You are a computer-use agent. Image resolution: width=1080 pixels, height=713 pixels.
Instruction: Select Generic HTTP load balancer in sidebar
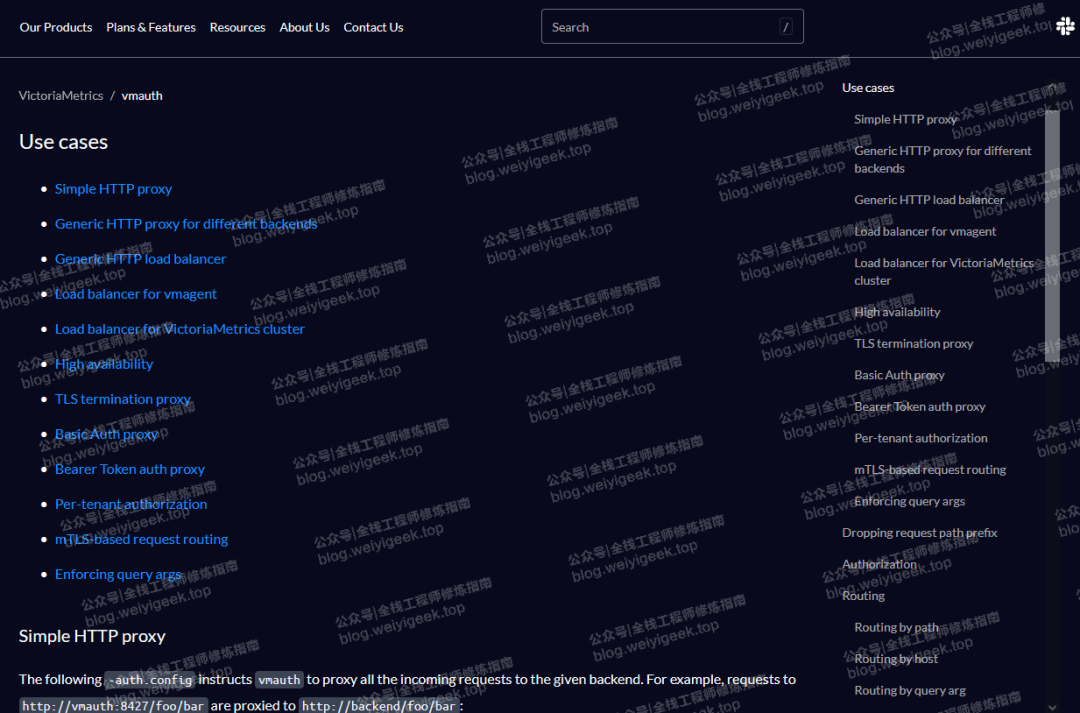[929, 200]
